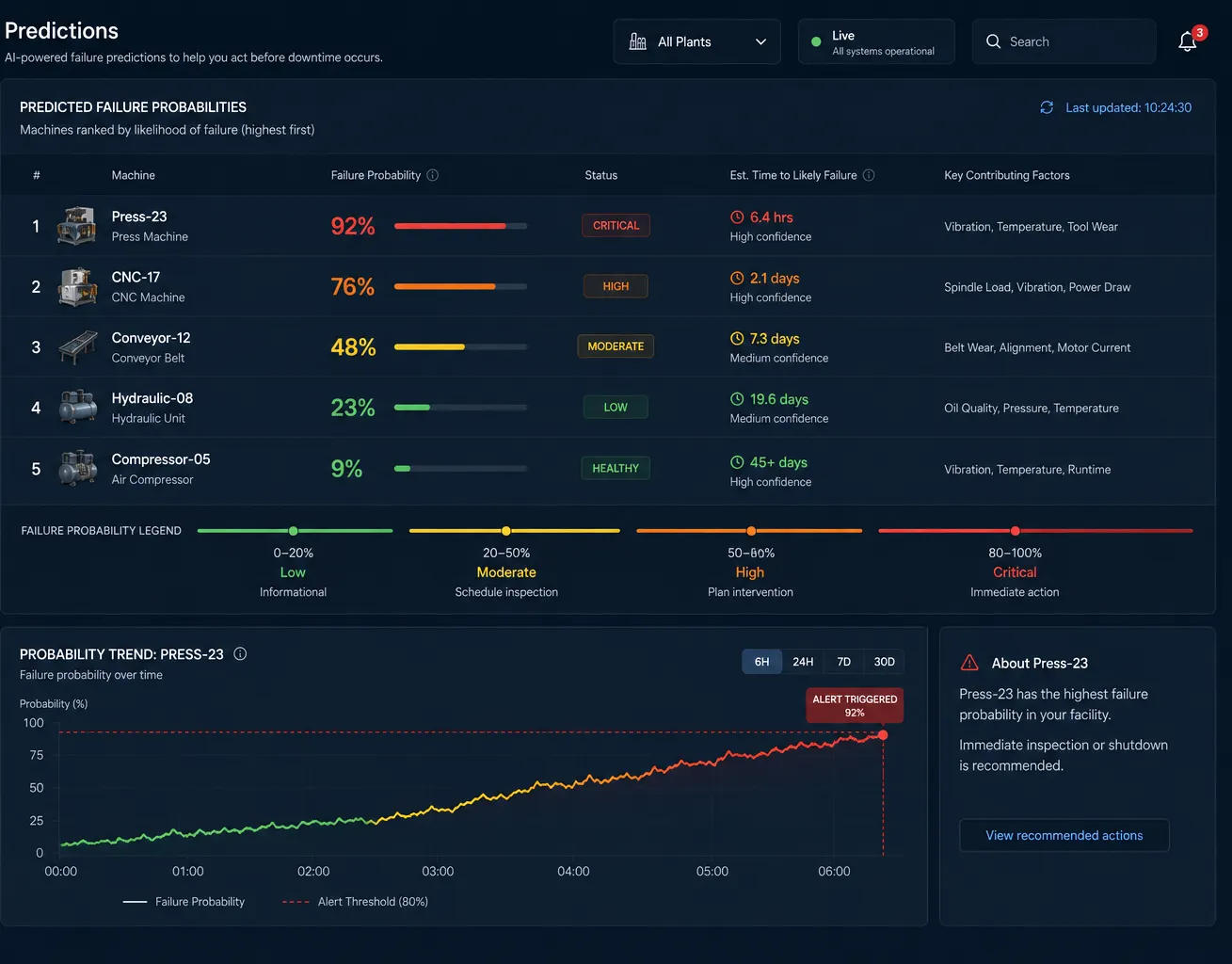Expand the All Plants dropdown
Screen dimensions: 1232x964
[x=696, y=41]
